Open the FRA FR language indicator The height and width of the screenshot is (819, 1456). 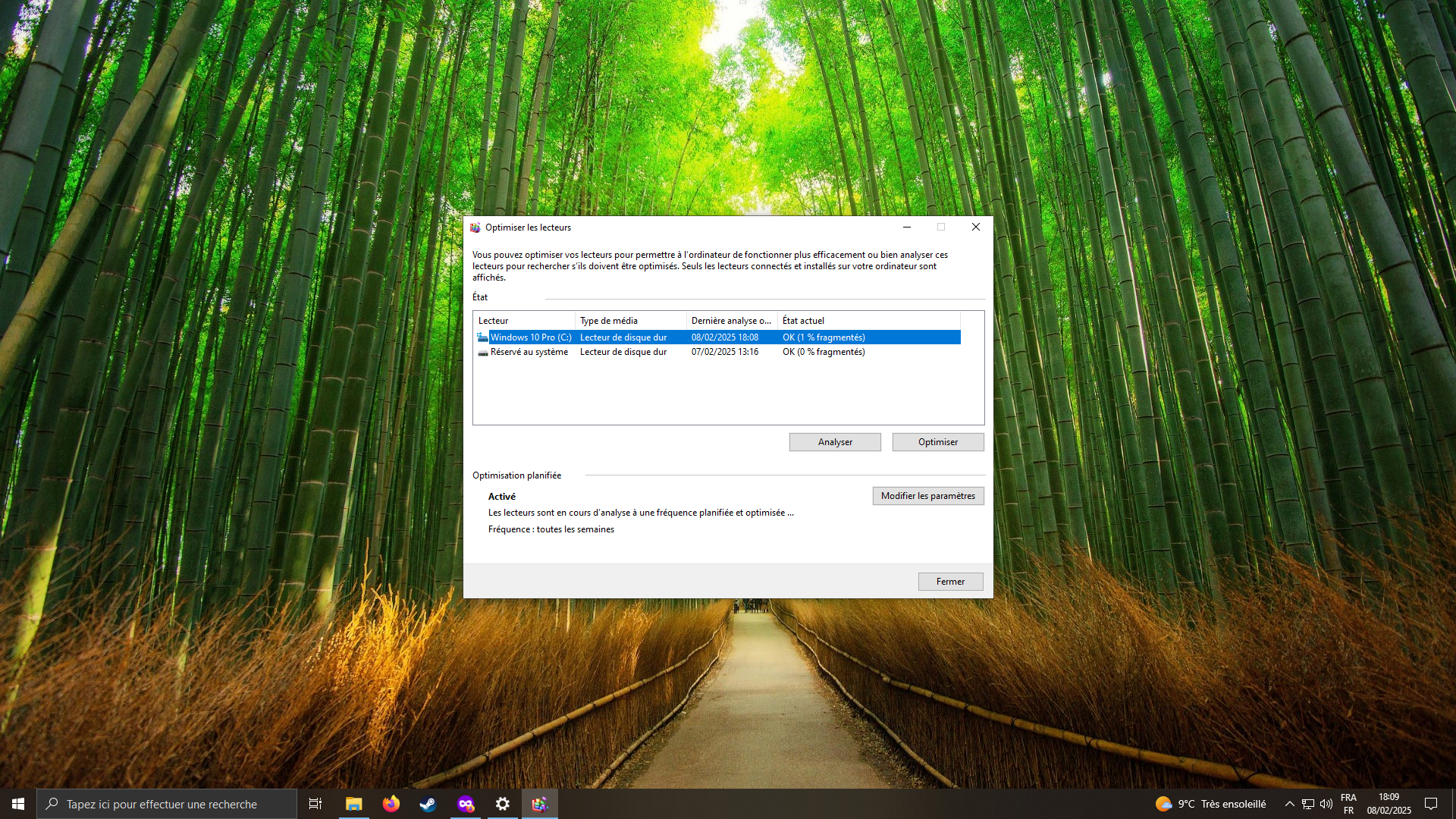pos(1348,804)
